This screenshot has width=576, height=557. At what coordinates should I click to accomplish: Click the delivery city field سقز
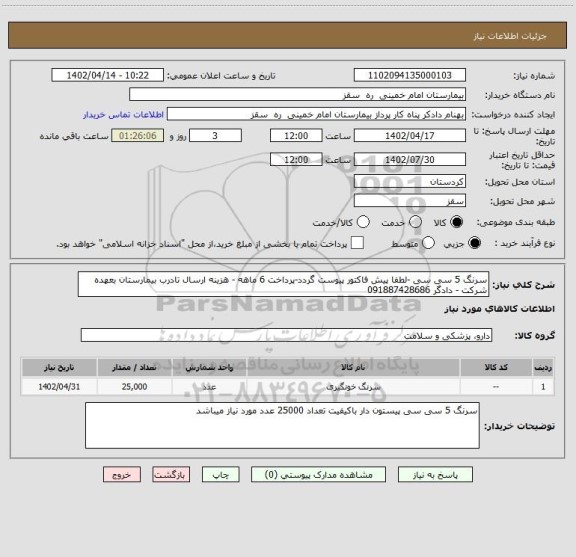(x=410, y=201)
